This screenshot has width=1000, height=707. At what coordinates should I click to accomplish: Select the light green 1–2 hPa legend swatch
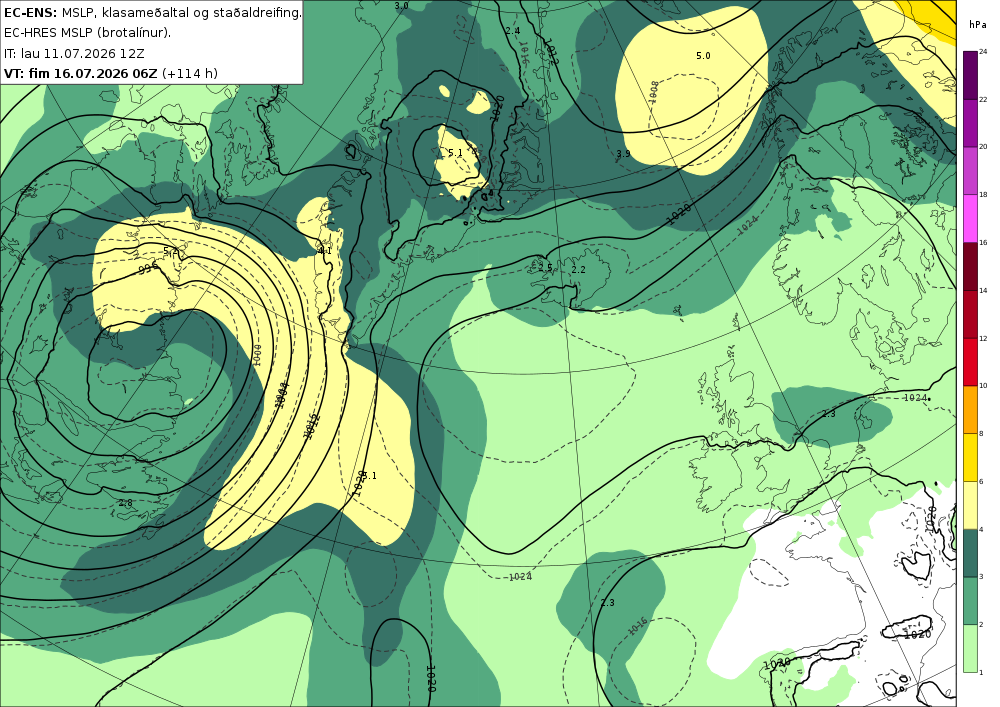pos(970,648)
